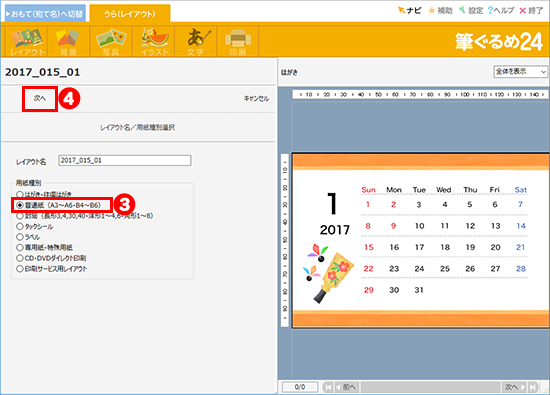Open 設定 (settings) in the top bar
The width and height of the screenshot is (550, 395).
point(471,11)
